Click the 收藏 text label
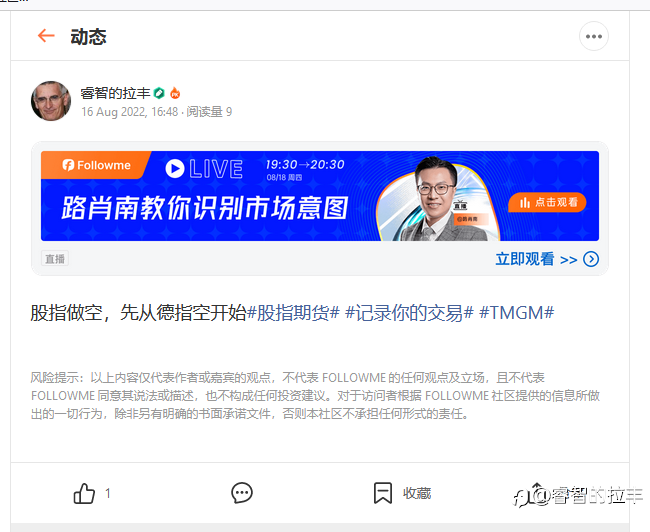650x532 pixels. click(x=417, y=493)
